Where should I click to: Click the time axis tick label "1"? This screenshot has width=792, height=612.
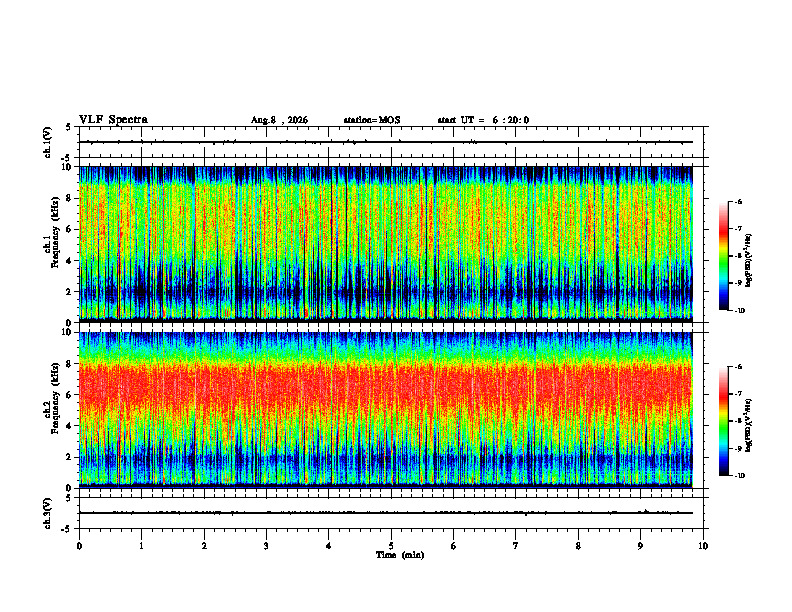coord(141,546)
